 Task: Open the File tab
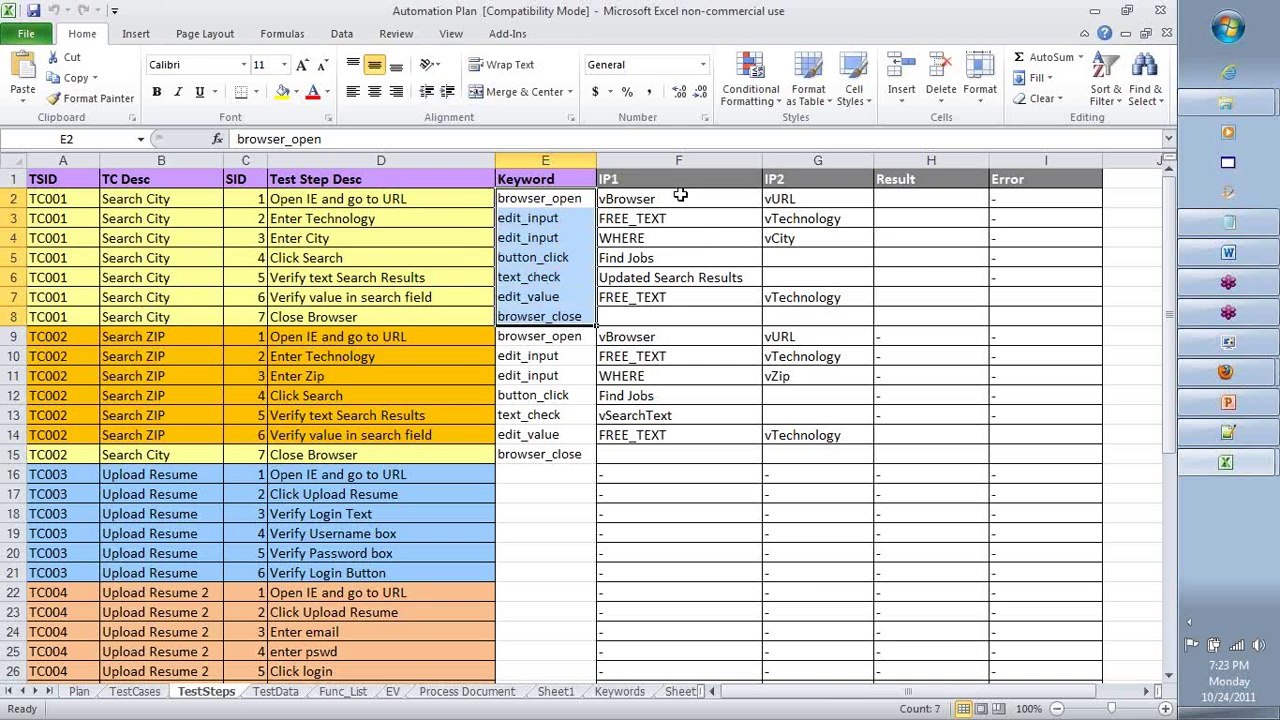tap(26, 34)
